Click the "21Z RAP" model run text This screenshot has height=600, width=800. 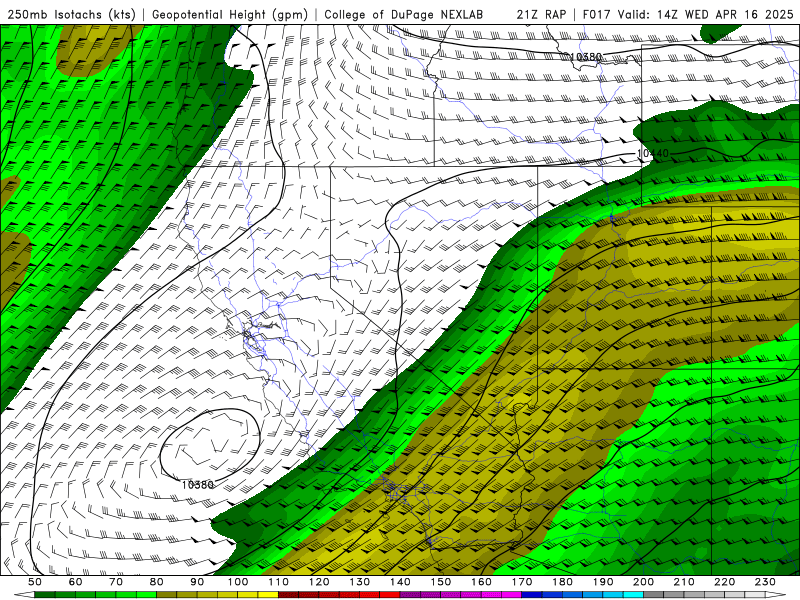541,14
